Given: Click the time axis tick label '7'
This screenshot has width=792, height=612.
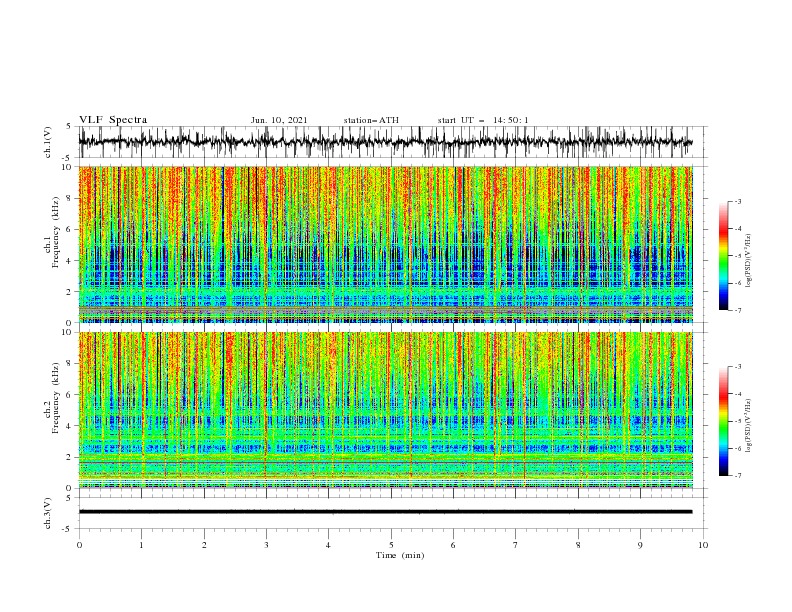Looking at the screenshot, I should pyautogui.click(x=516, y=545).
